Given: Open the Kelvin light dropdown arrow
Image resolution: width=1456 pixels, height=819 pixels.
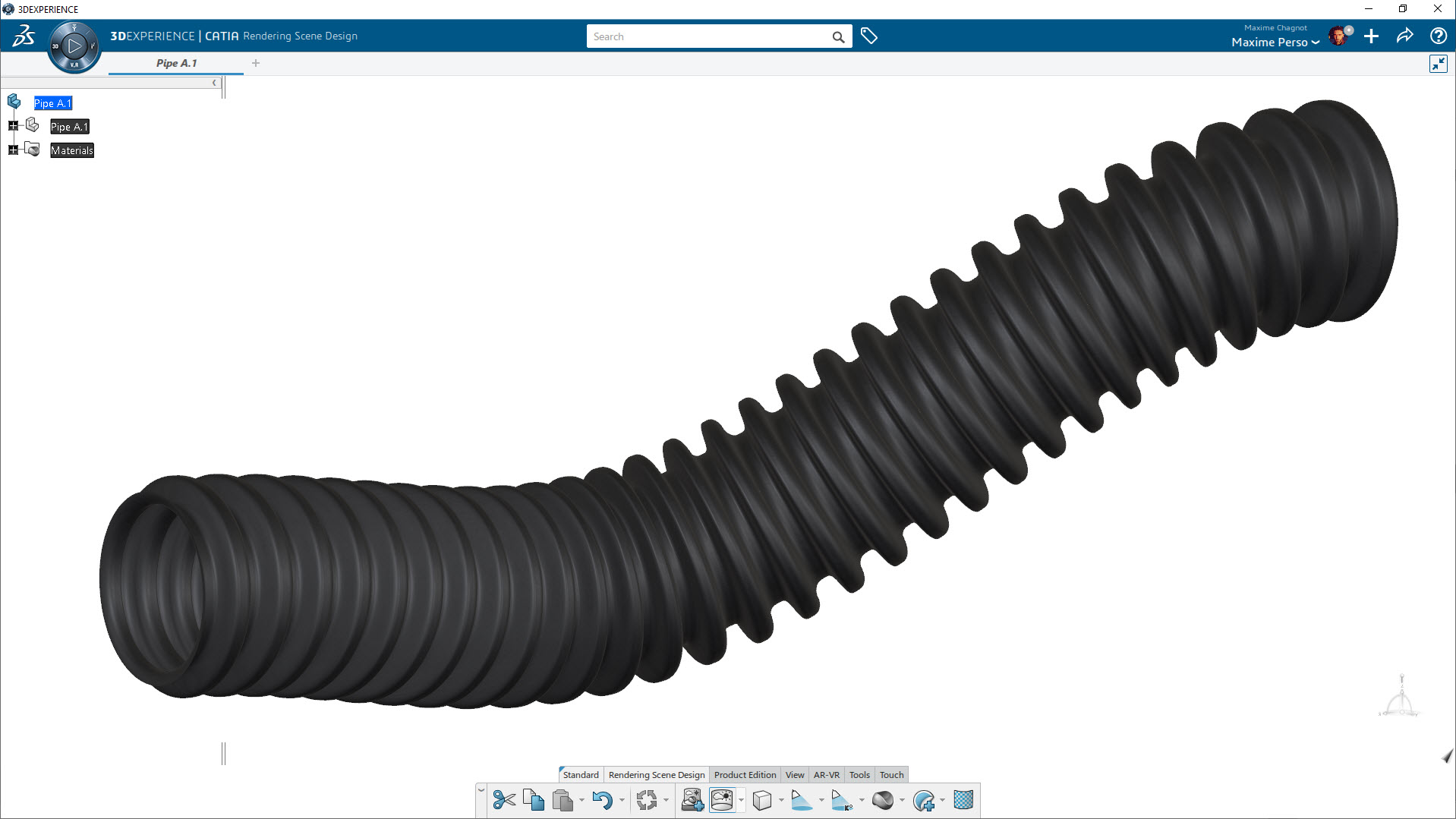Looking at the screenshot, I should tap(862, 800).
